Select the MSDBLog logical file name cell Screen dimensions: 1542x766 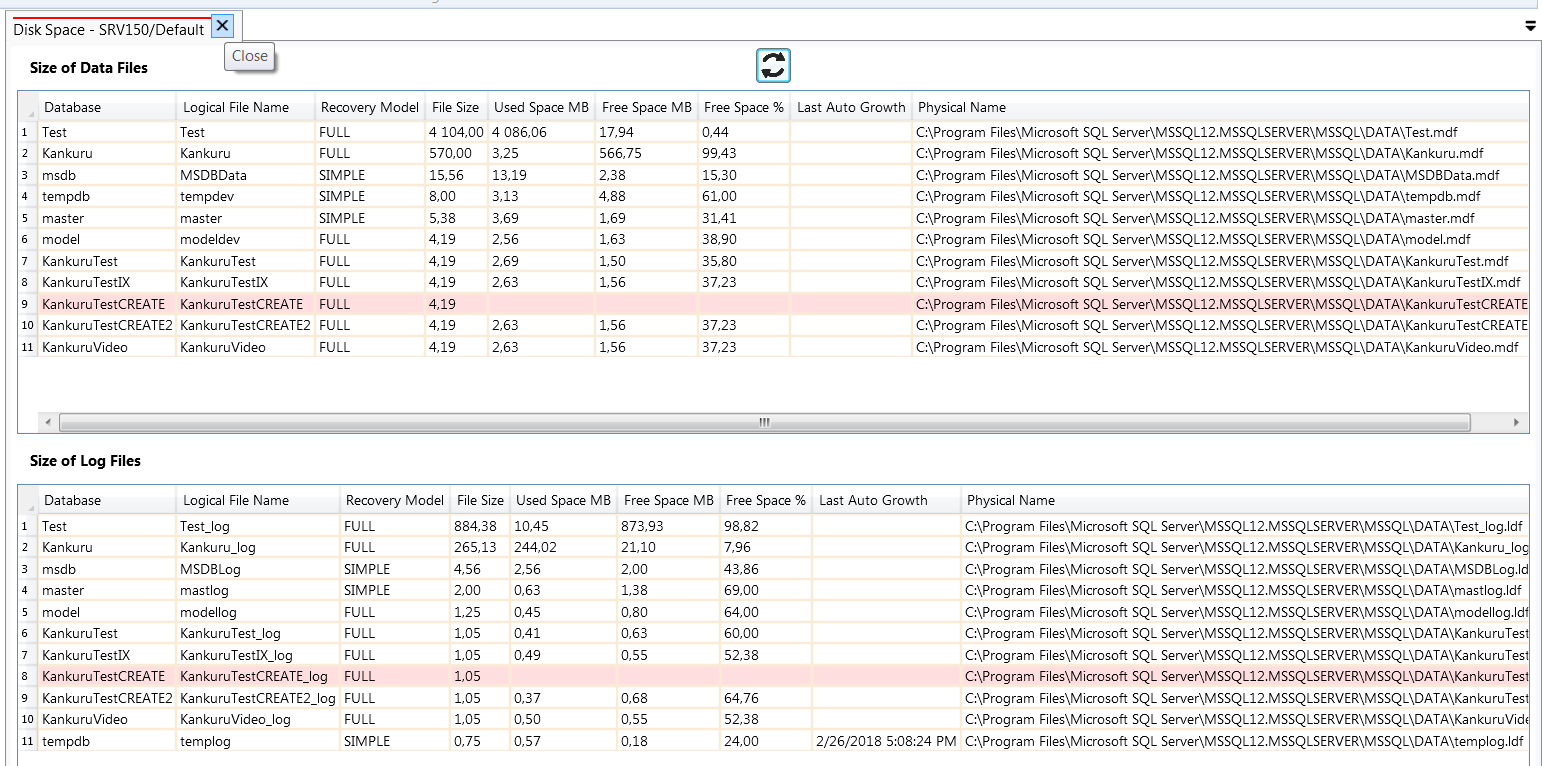coord(258,569)
